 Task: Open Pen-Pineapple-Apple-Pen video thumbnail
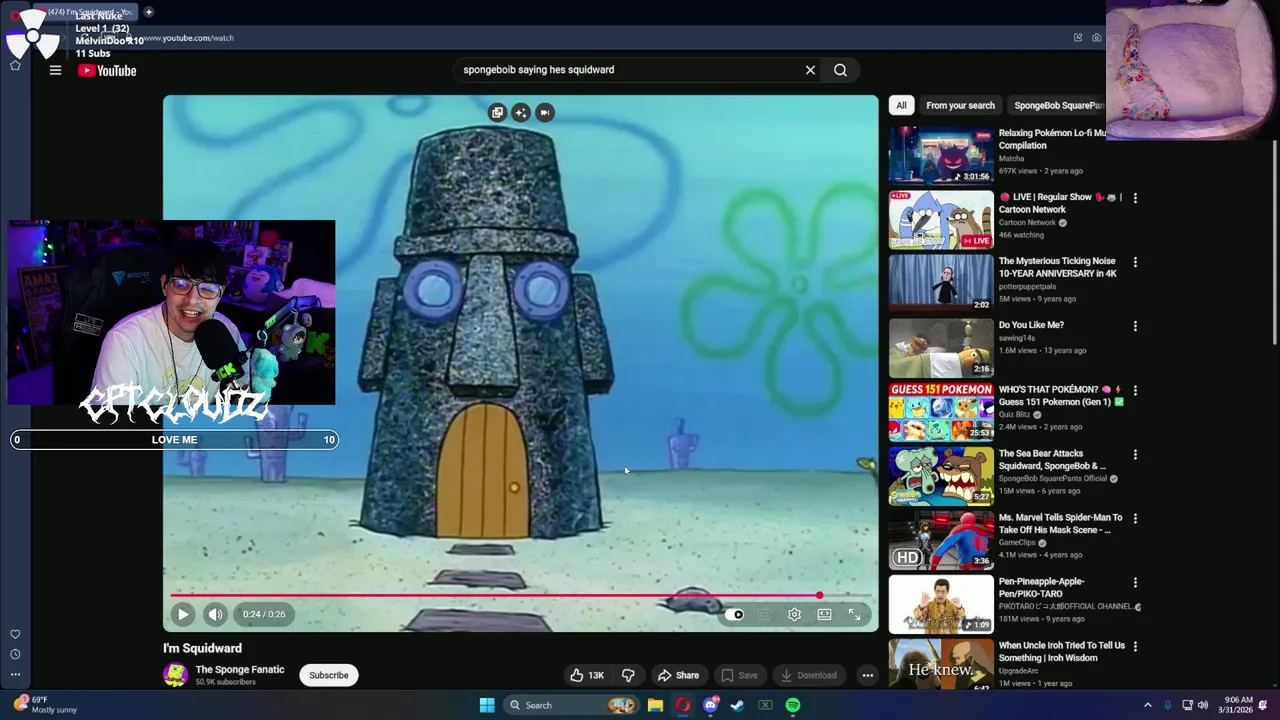click(941, 603)
